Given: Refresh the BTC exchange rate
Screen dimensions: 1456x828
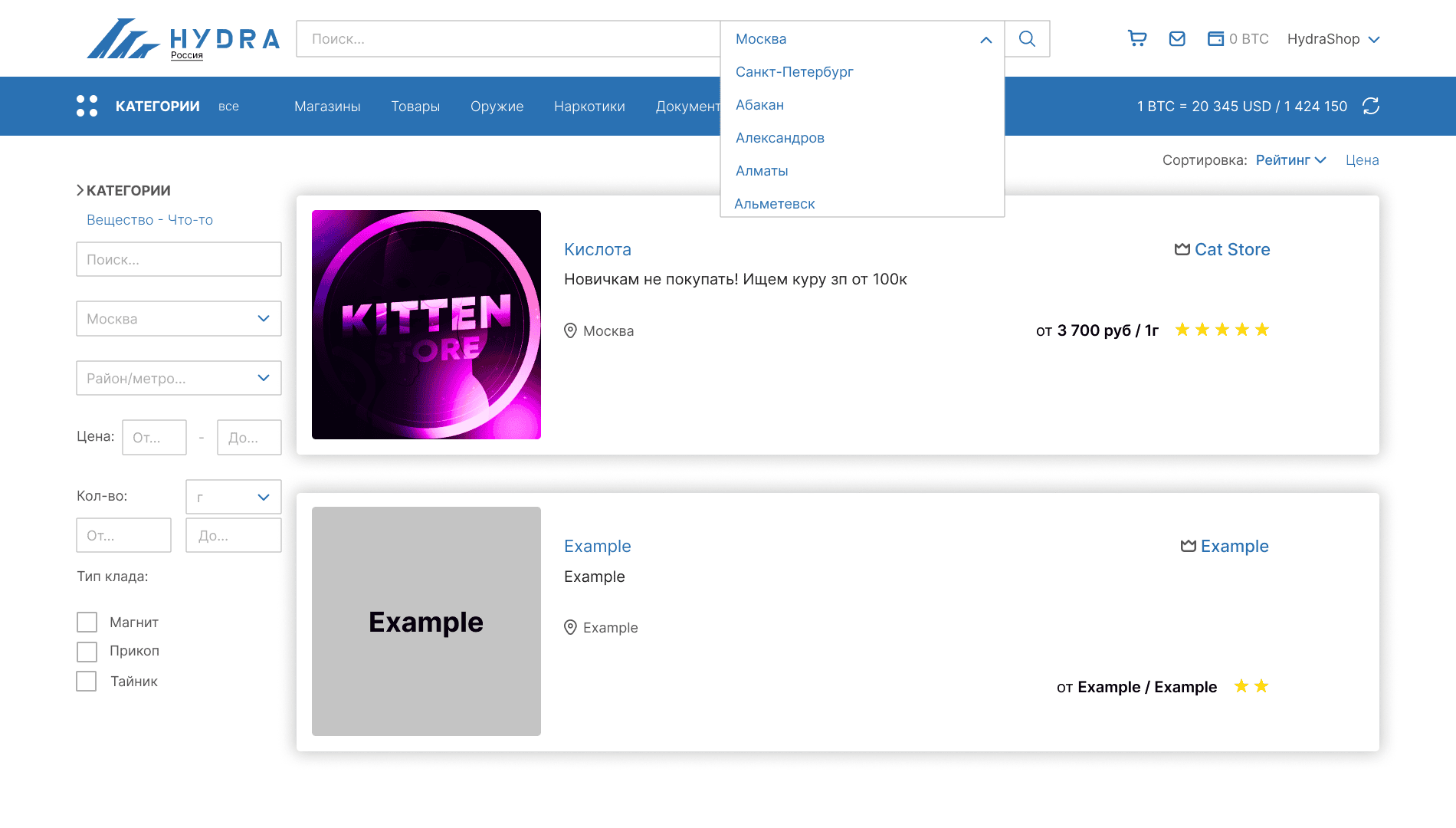Looking at the screenshot, I should pos(1371,106).
